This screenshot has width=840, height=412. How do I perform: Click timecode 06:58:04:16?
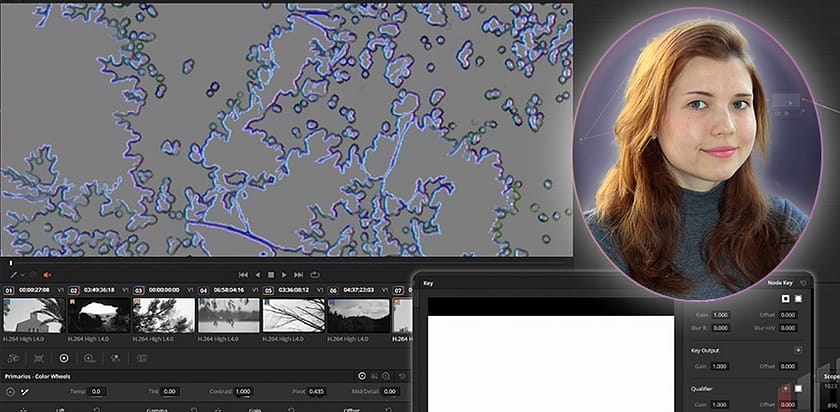229,290
